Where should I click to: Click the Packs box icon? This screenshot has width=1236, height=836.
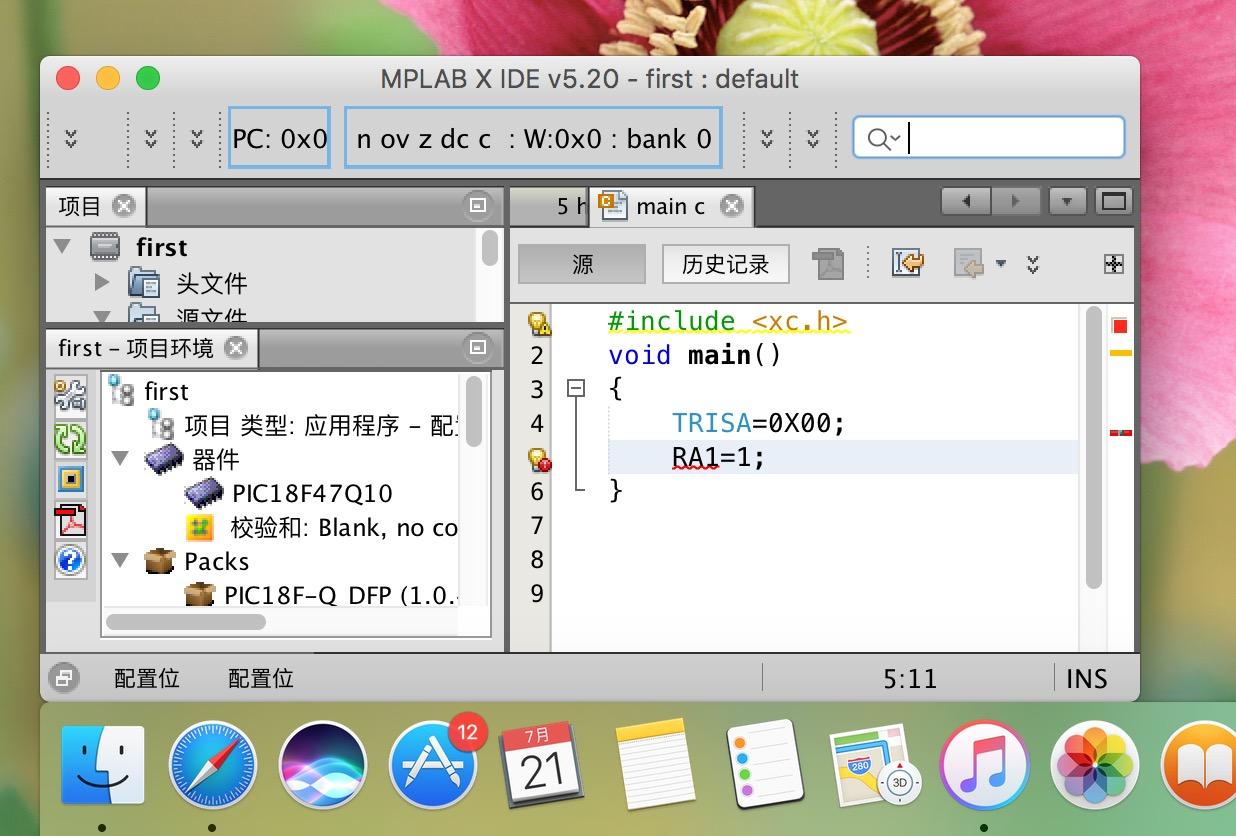tap(159, 561)
